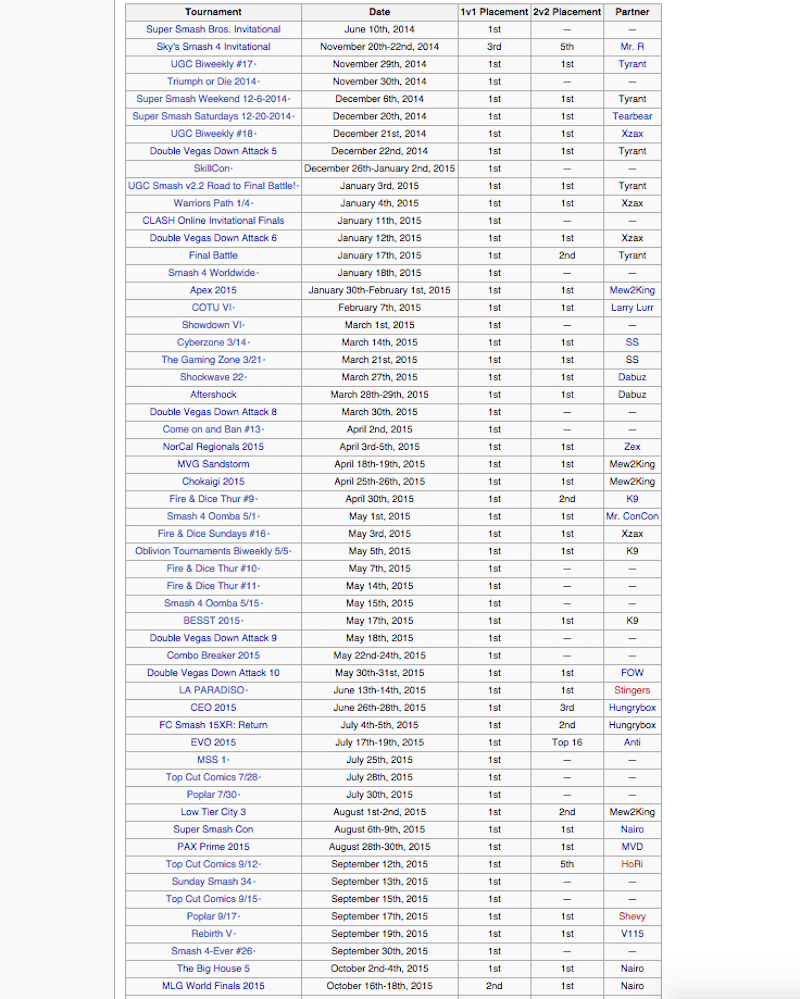Screen dimensions: 800x999
Task: Open CLASH Online Invitational Finals link
Action: (213, 220)
